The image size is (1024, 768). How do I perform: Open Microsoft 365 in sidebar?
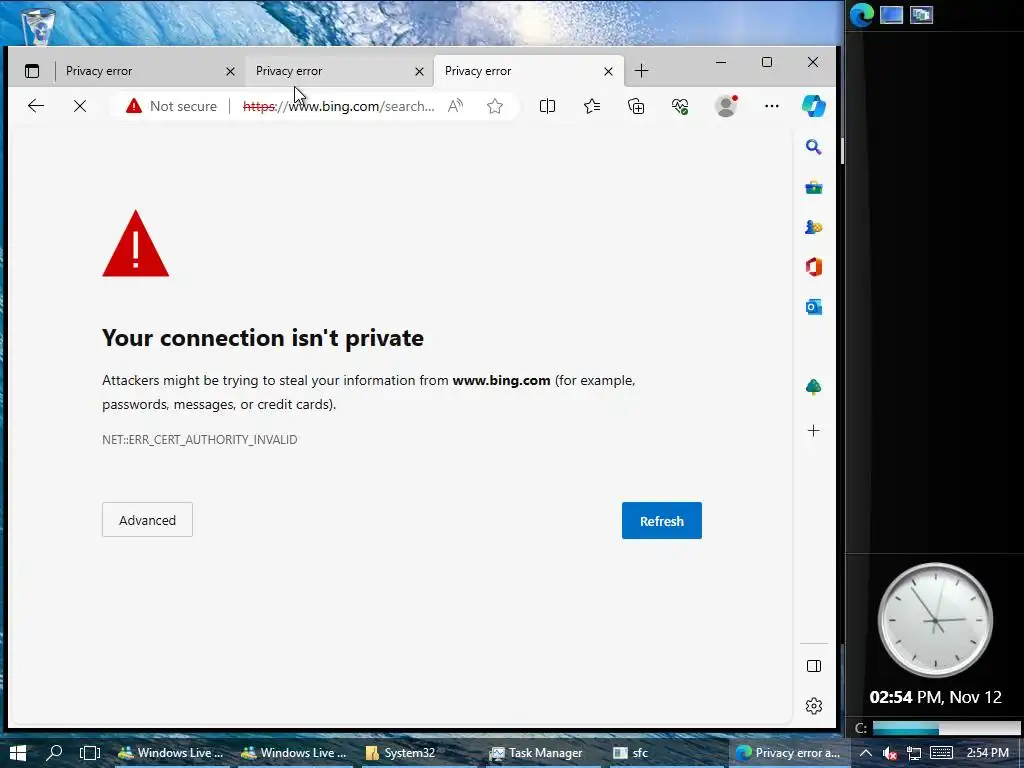pyautogui.click(x=813, y=267)
